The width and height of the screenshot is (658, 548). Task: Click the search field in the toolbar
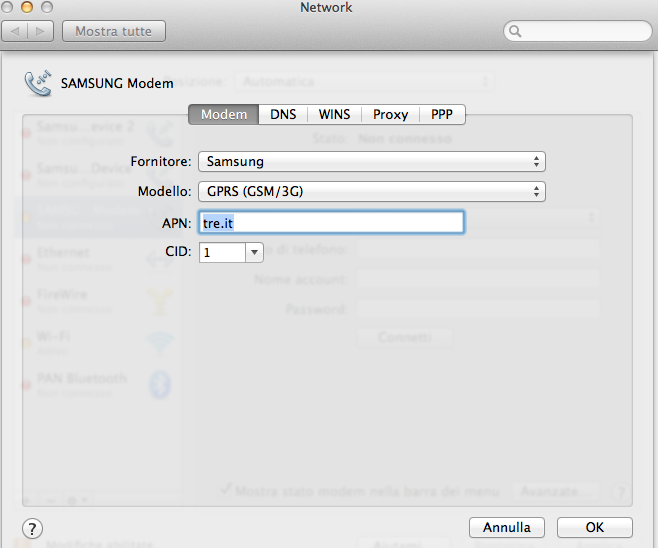click(577, 31)
